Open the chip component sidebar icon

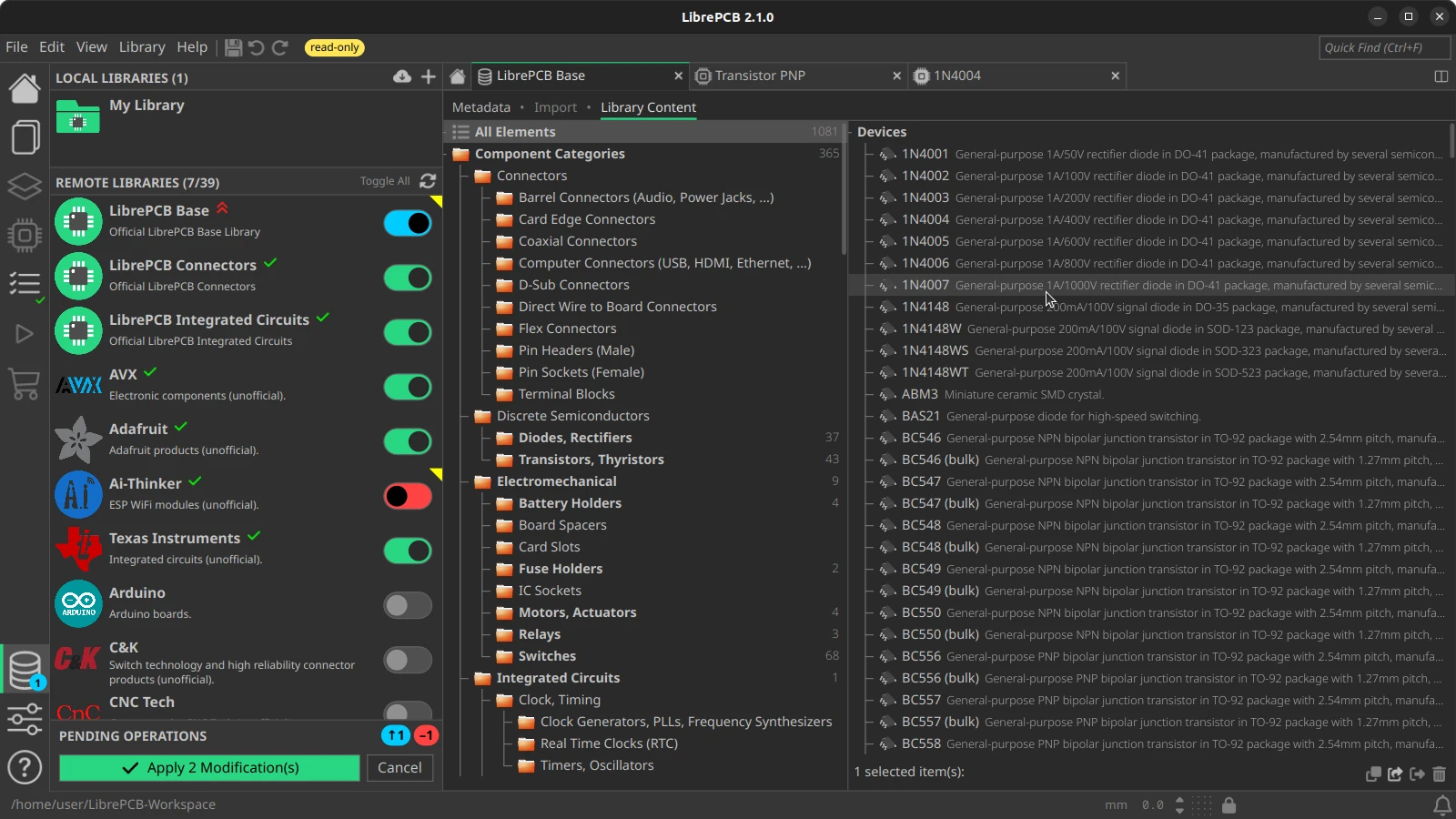point(25,236)
